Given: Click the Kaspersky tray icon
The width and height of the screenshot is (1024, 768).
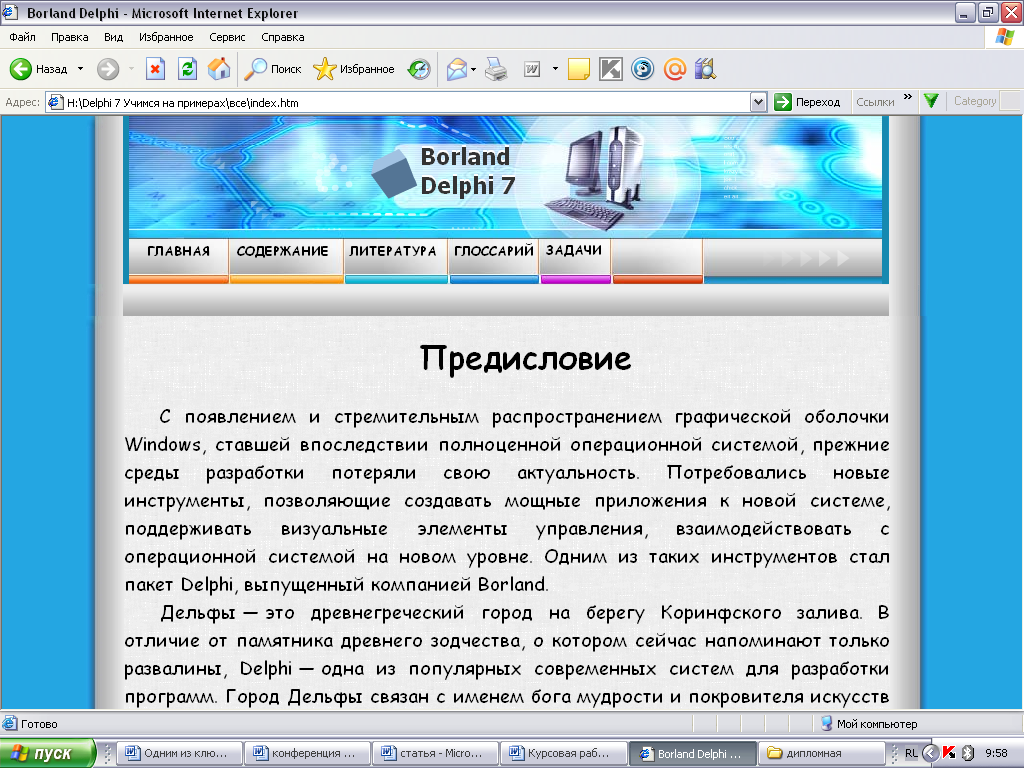Looking at the screenshot, I should [949, 753].
